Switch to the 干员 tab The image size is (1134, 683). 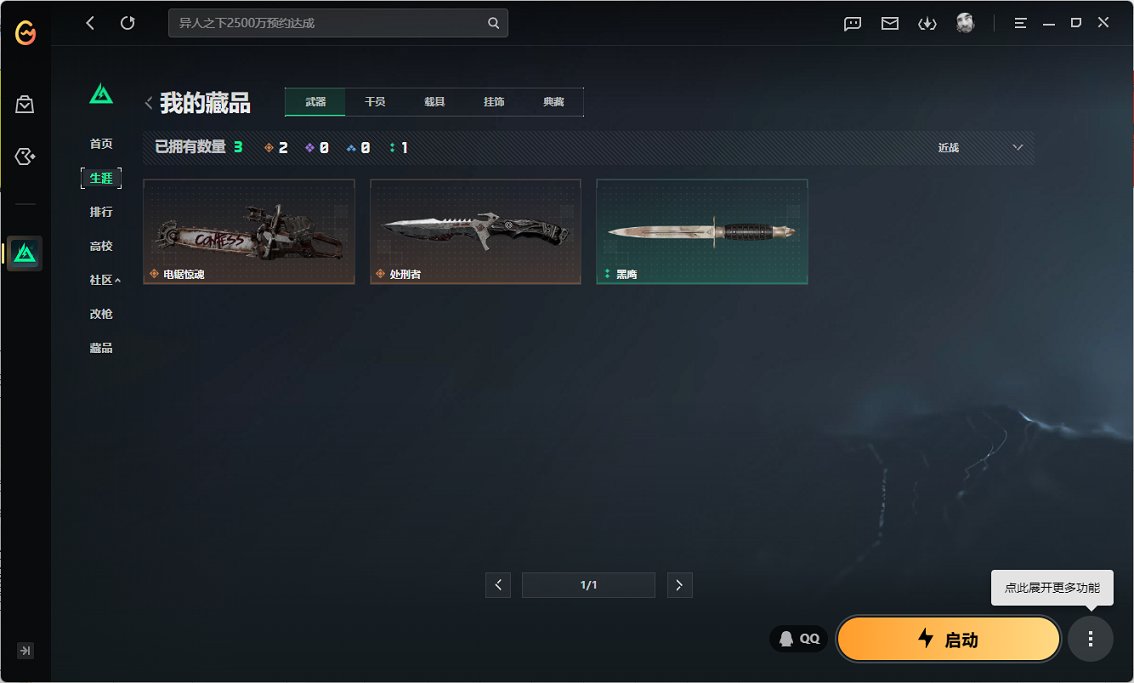click(375, 102)
